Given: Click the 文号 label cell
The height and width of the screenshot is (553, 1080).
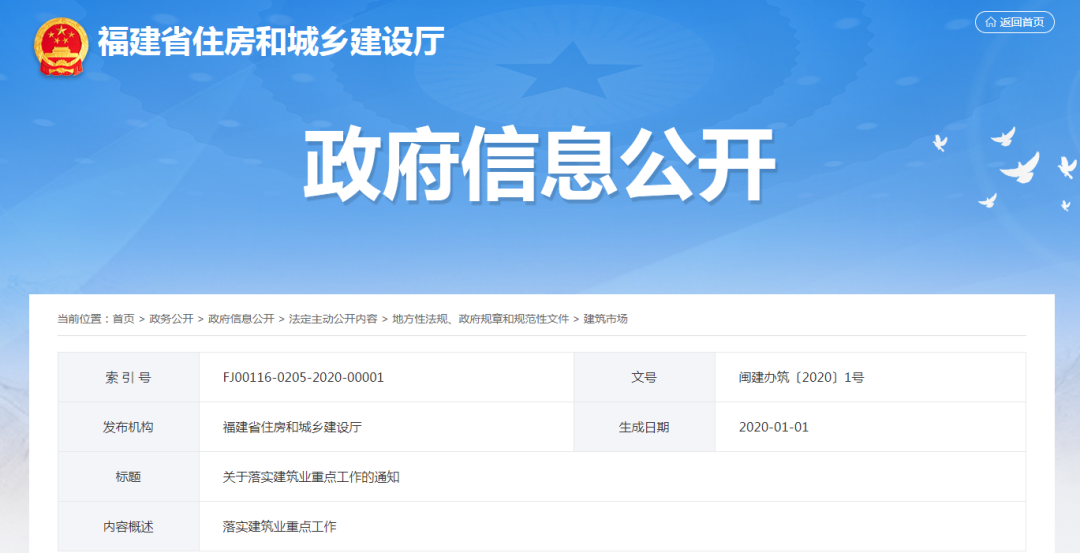Looking at the screenshot, I should [644, 377].
